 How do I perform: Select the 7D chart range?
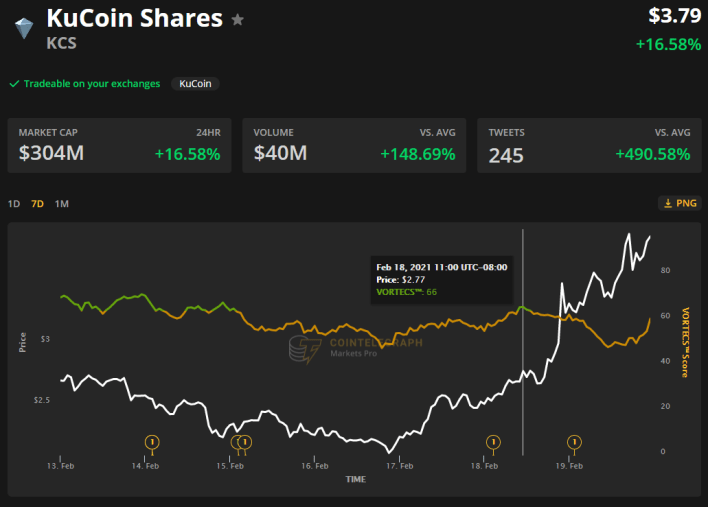click(37, 204)
